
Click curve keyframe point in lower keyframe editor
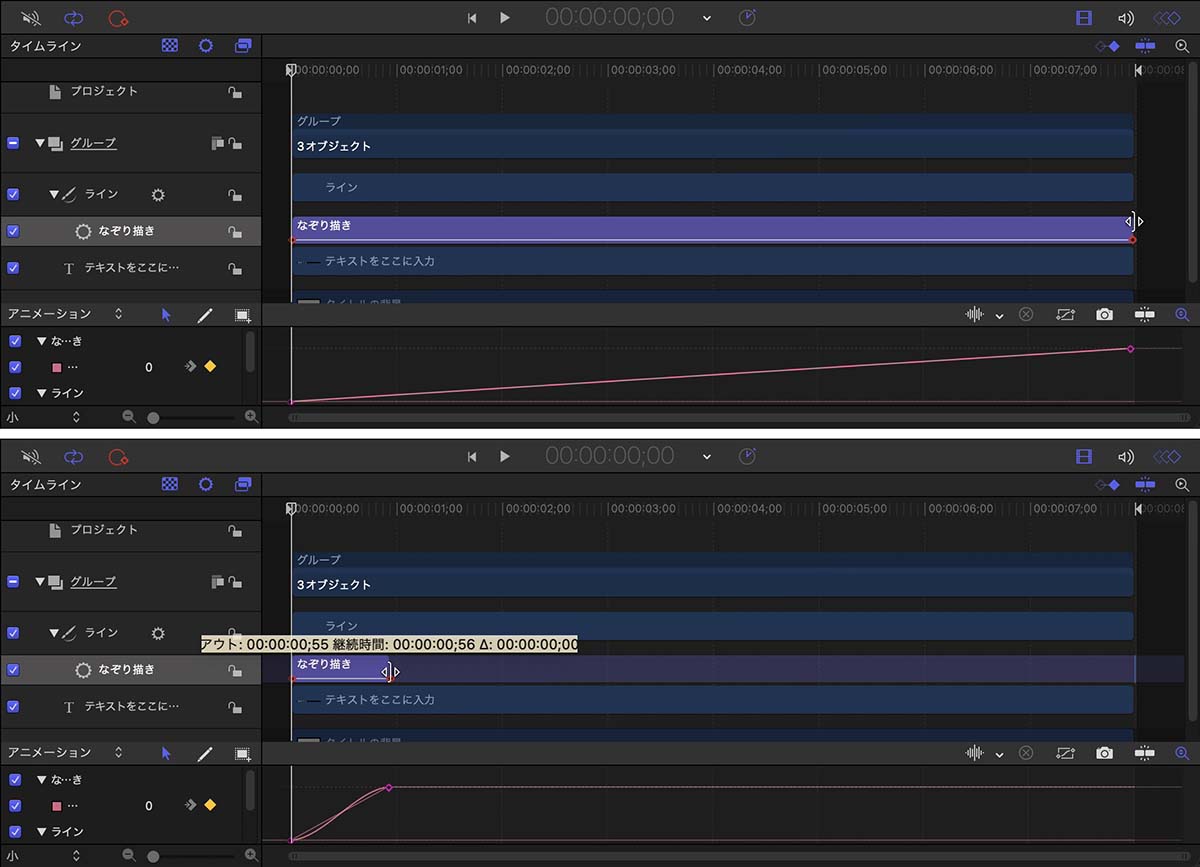388,788
